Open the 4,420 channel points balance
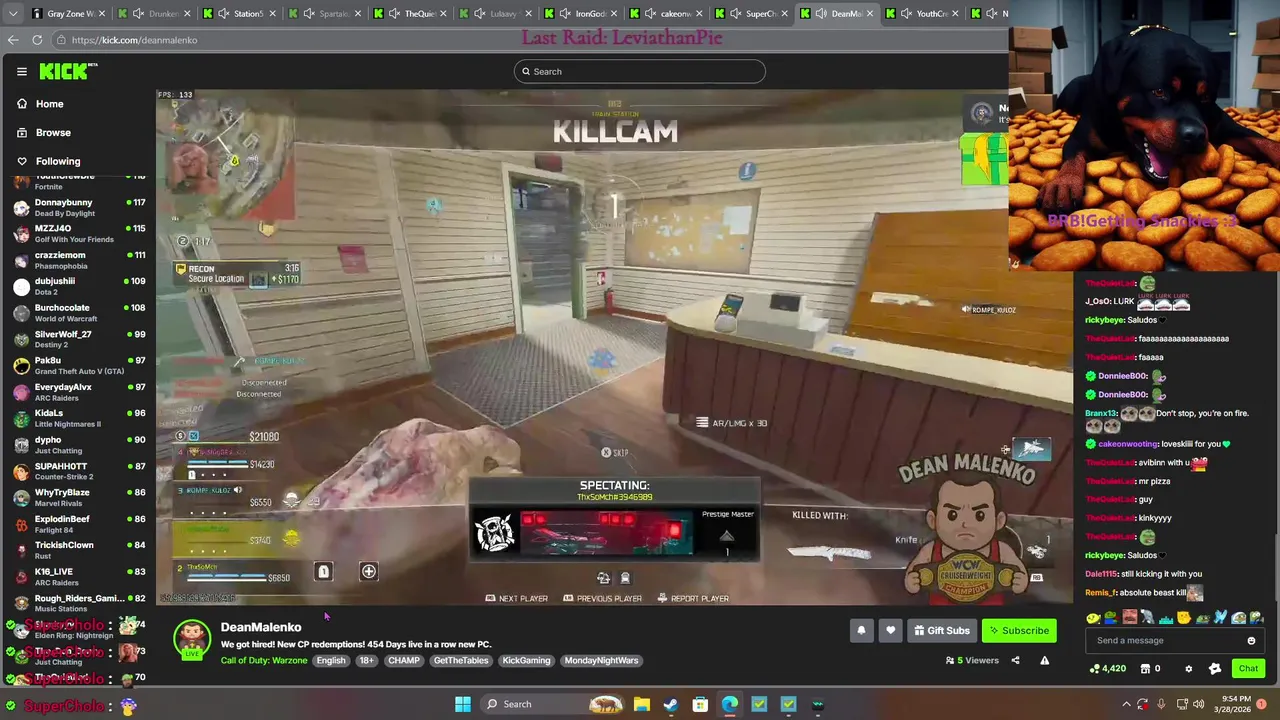 [1107, 669]
